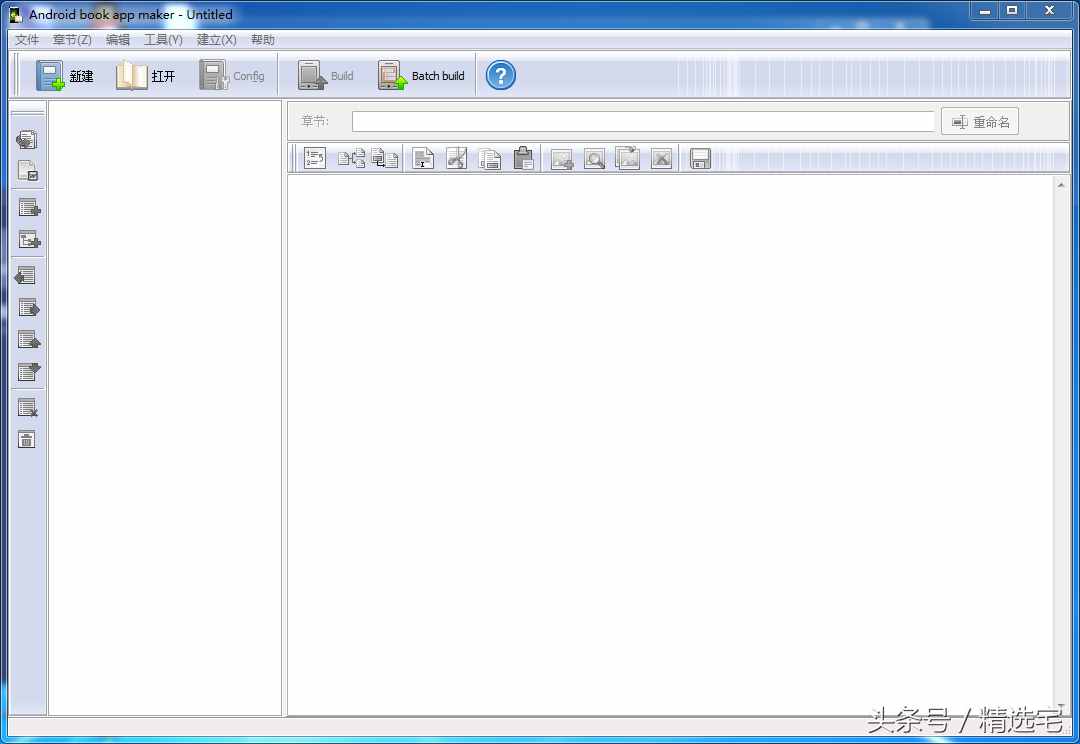Click the 章节 chapter name input field
The height and width of the screenshot is (744, 1080).
[642, 122]
